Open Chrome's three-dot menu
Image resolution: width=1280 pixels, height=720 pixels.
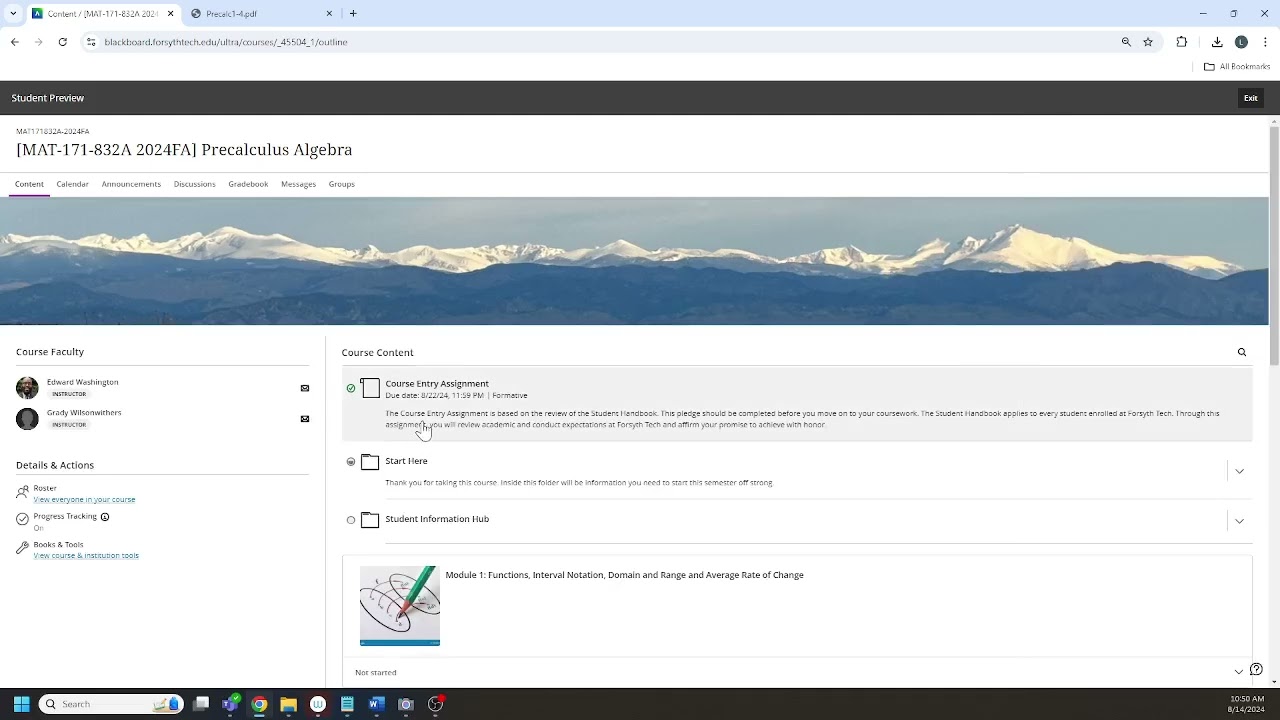(1265, 42)
